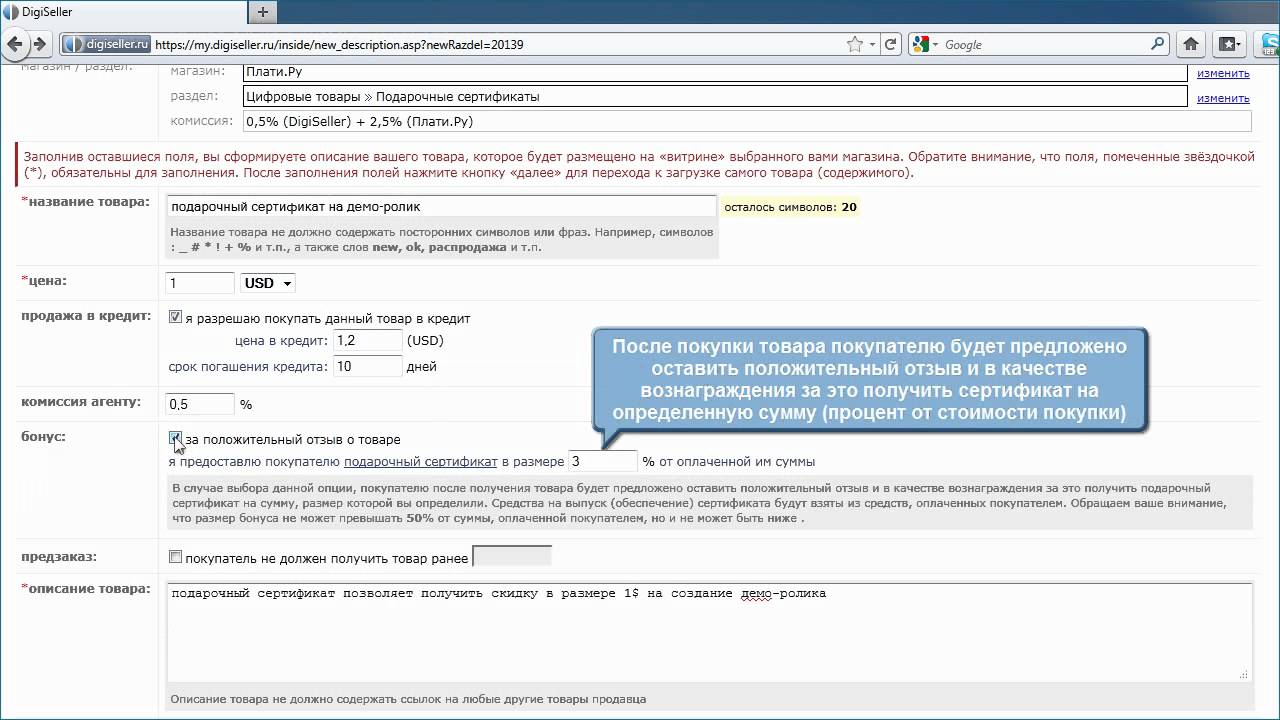This screenshot has height=720, width=1280.
Task: Click the магазин field 'Плати.Ру'
Action: point(715,72)
